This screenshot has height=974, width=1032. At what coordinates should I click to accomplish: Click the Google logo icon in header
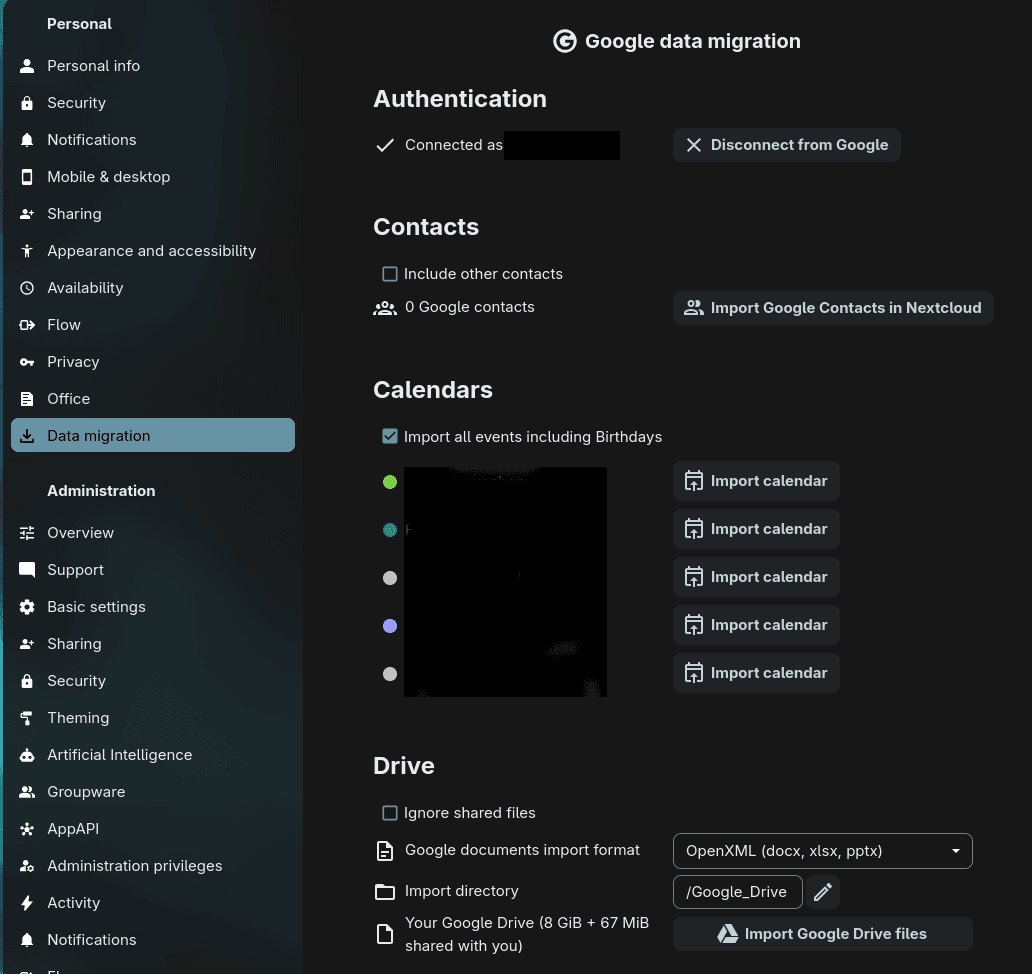pyautogui.click(x=565, y=41)
